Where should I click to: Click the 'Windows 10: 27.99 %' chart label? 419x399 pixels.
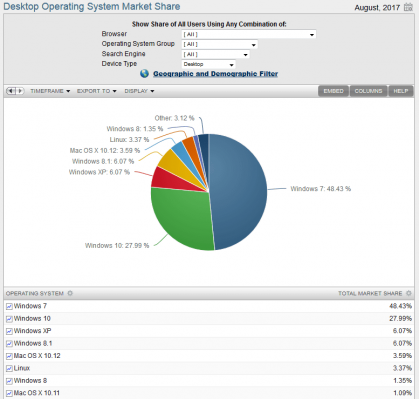click(117, 245)
